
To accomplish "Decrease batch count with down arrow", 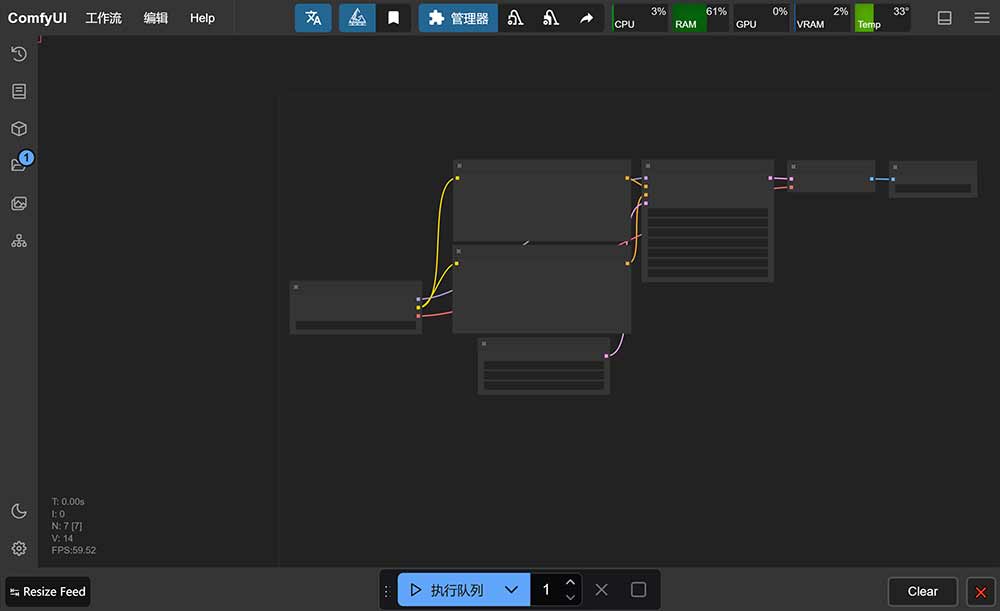I will click(x=570, y=598).
